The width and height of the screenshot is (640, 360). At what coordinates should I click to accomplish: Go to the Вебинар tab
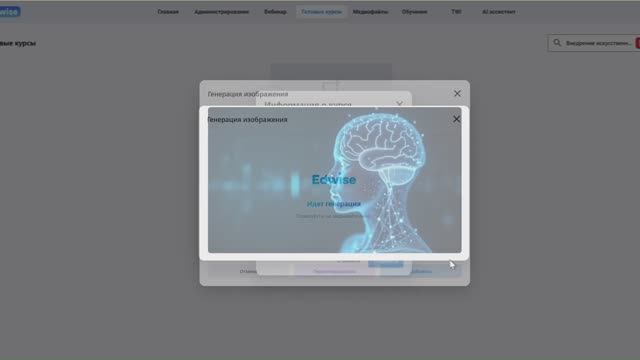pyautogui.click(x=275, y=12)
